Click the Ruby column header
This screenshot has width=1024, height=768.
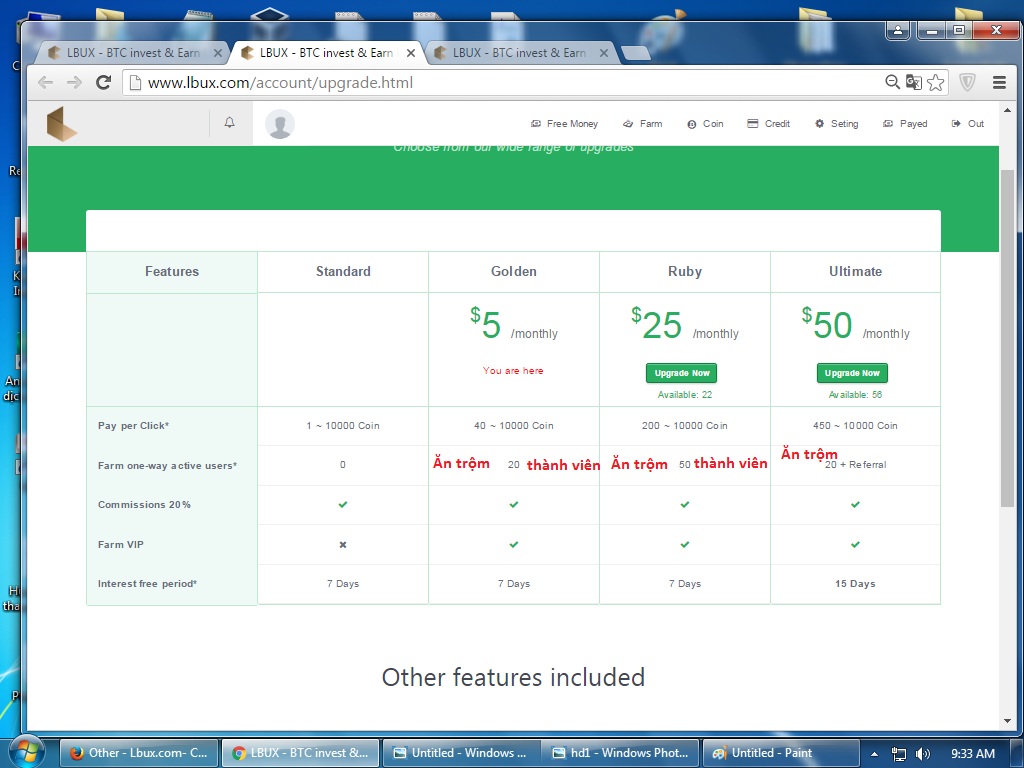(684, 271)
